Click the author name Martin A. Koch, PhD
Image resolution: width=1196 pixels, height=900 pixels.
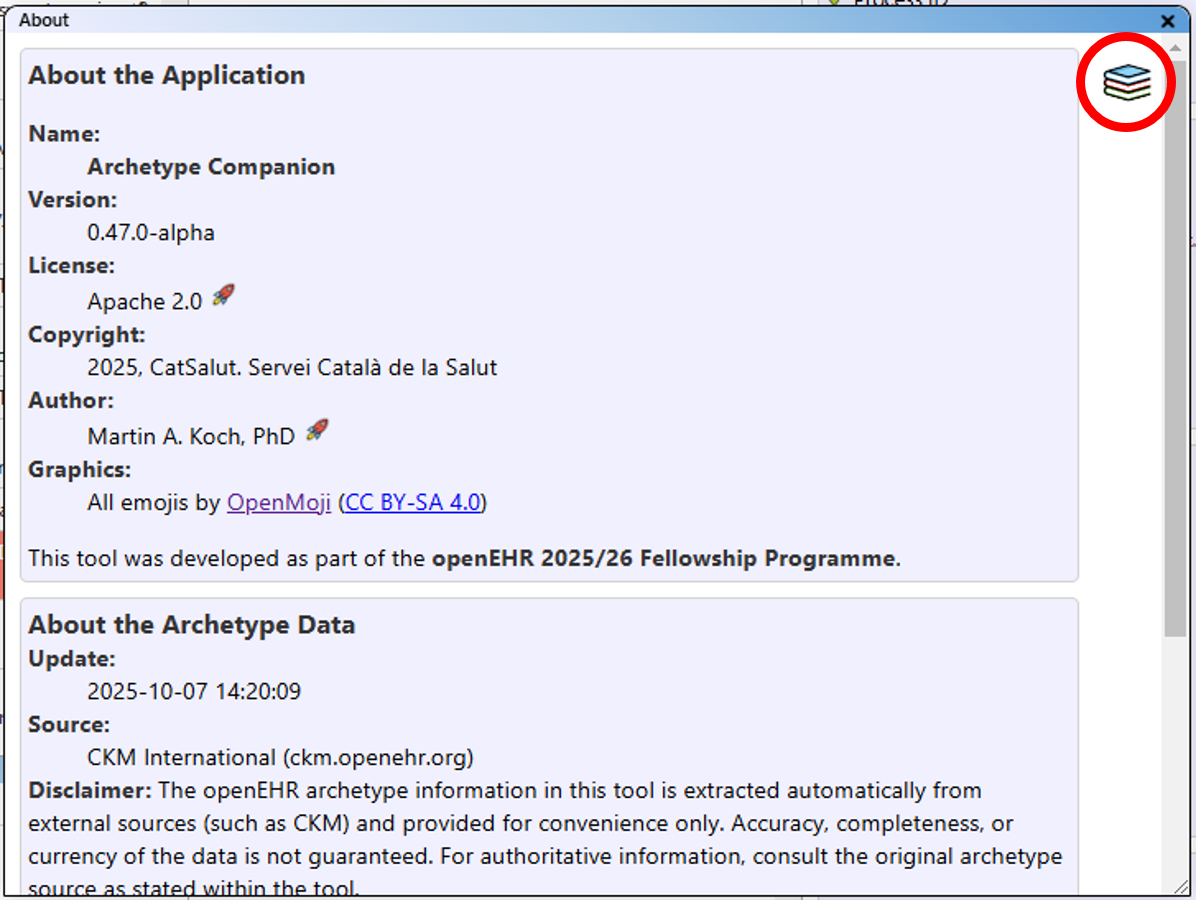(191, 436)
